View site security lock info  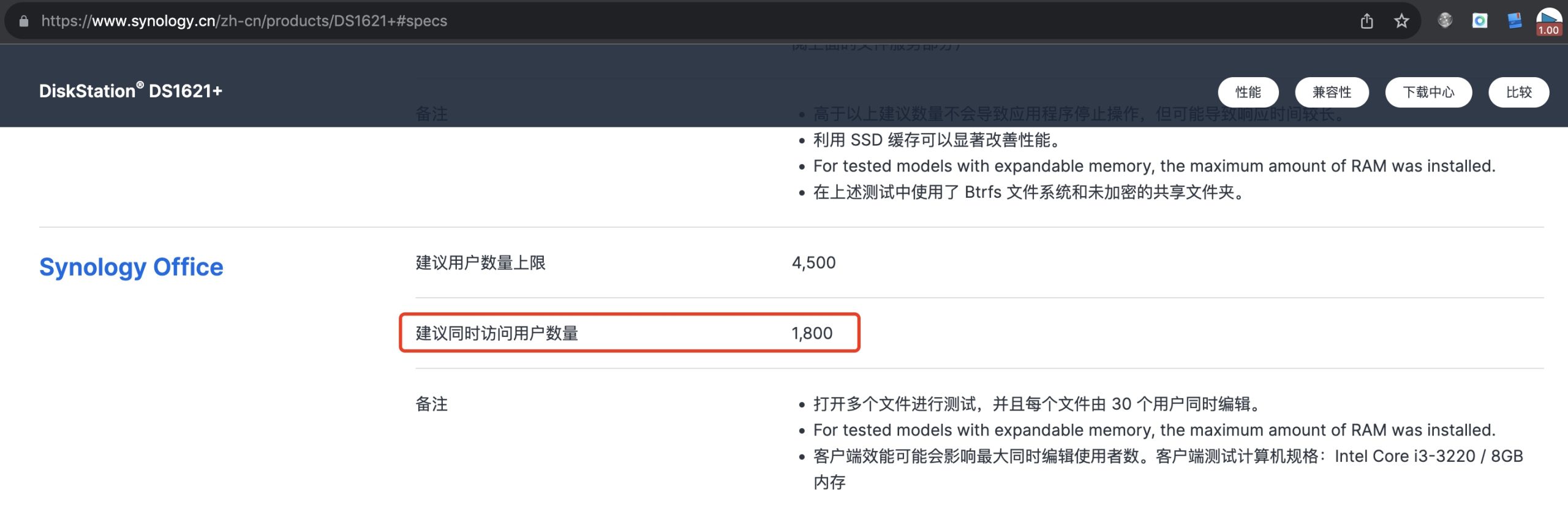24,21
